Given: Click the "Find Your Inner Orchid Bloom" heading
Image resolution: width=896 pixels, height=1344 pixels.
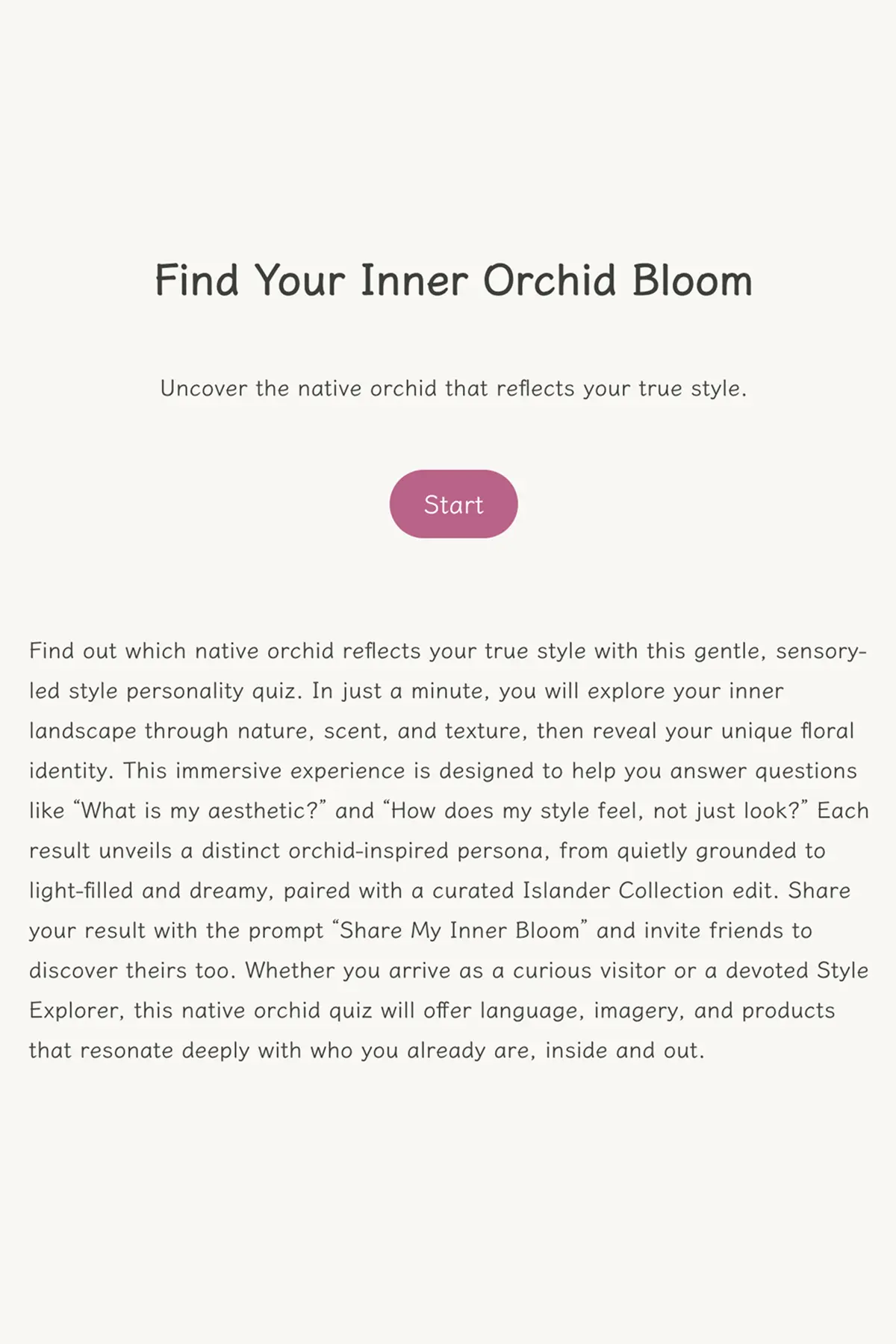Looking at the screenshot, I should [x=453, y=281].
